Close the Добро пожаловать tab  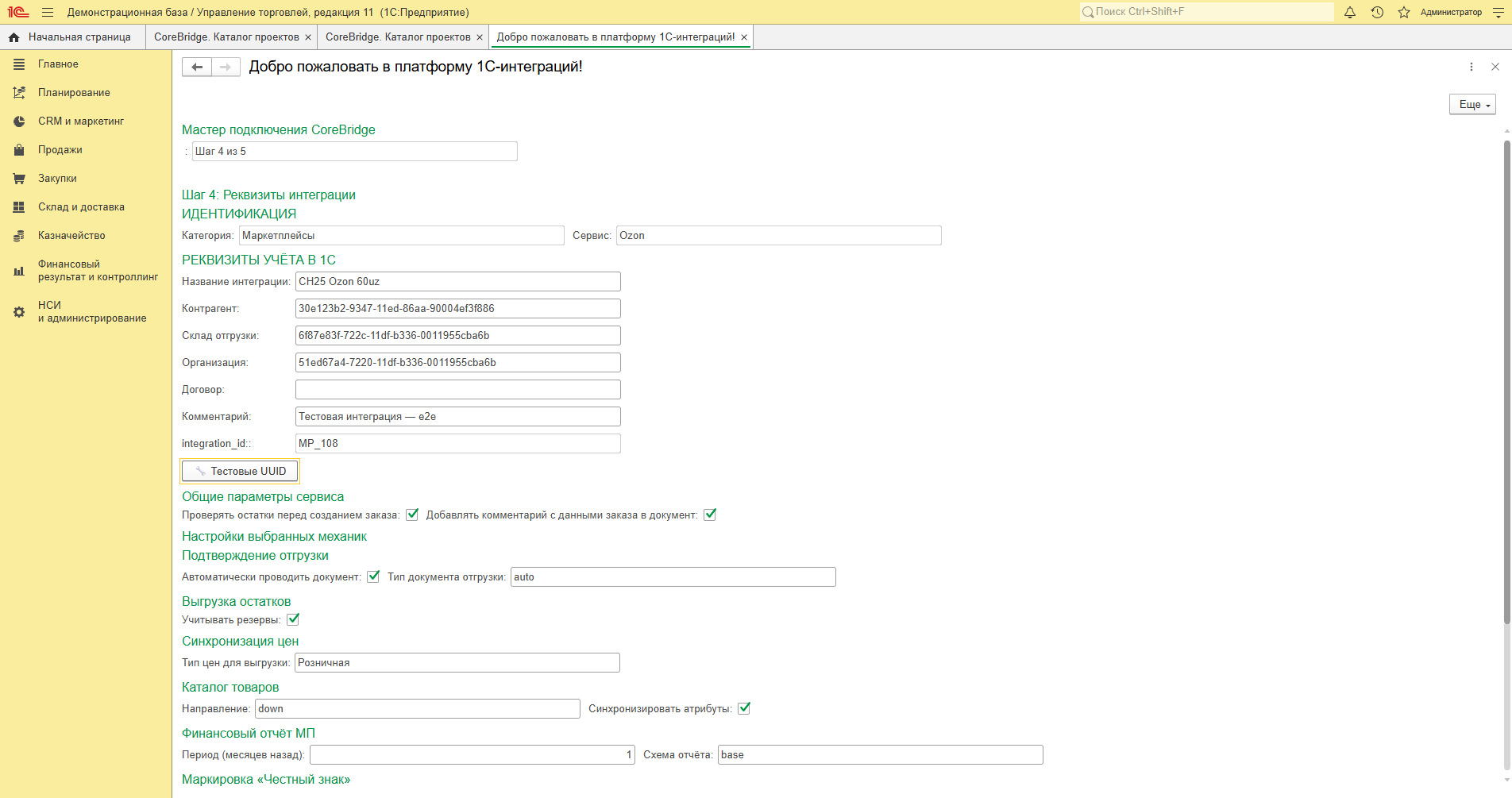pyautogui.click(x=744, y=37)
